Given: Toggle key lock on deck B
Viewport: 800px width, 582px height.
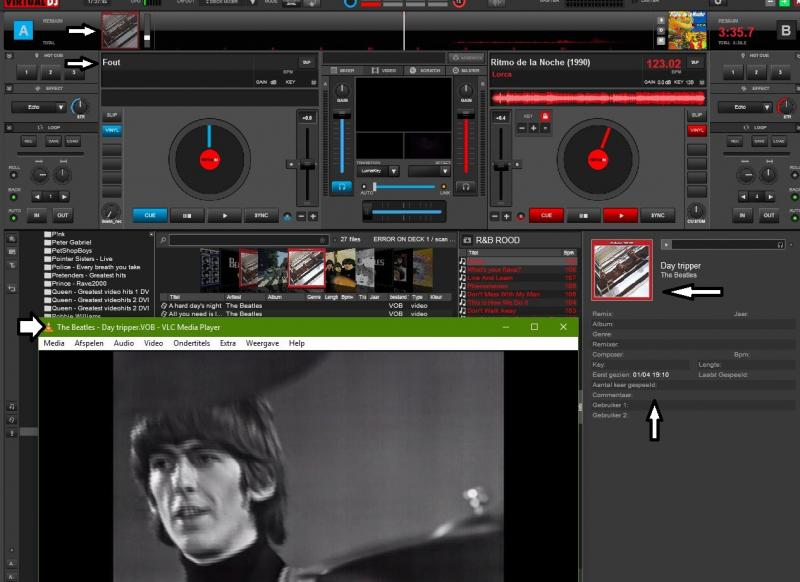Looking at the screenshot, I should [545, 117].
